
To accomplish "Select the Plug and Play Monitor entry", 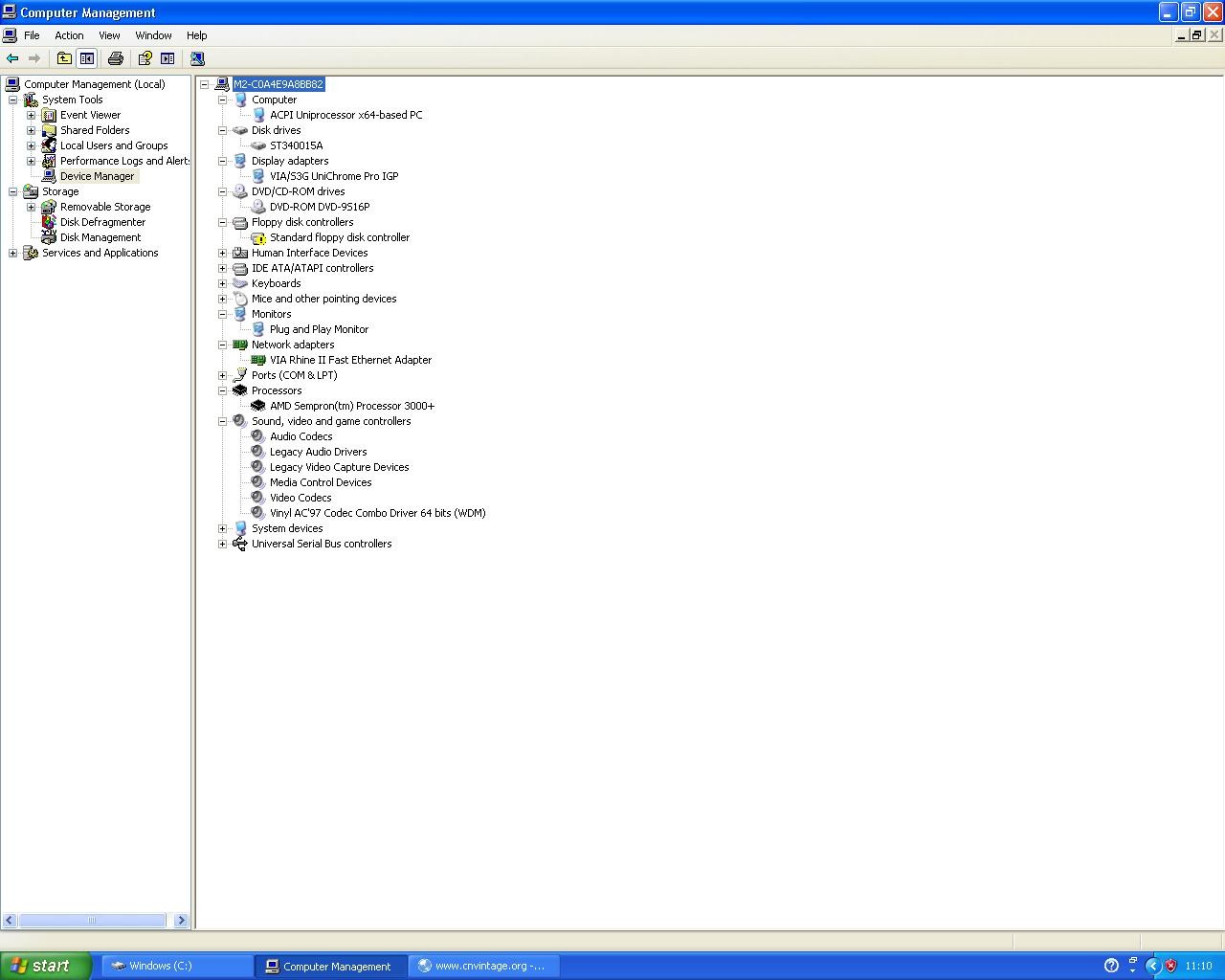I will (x=319, y=329).
